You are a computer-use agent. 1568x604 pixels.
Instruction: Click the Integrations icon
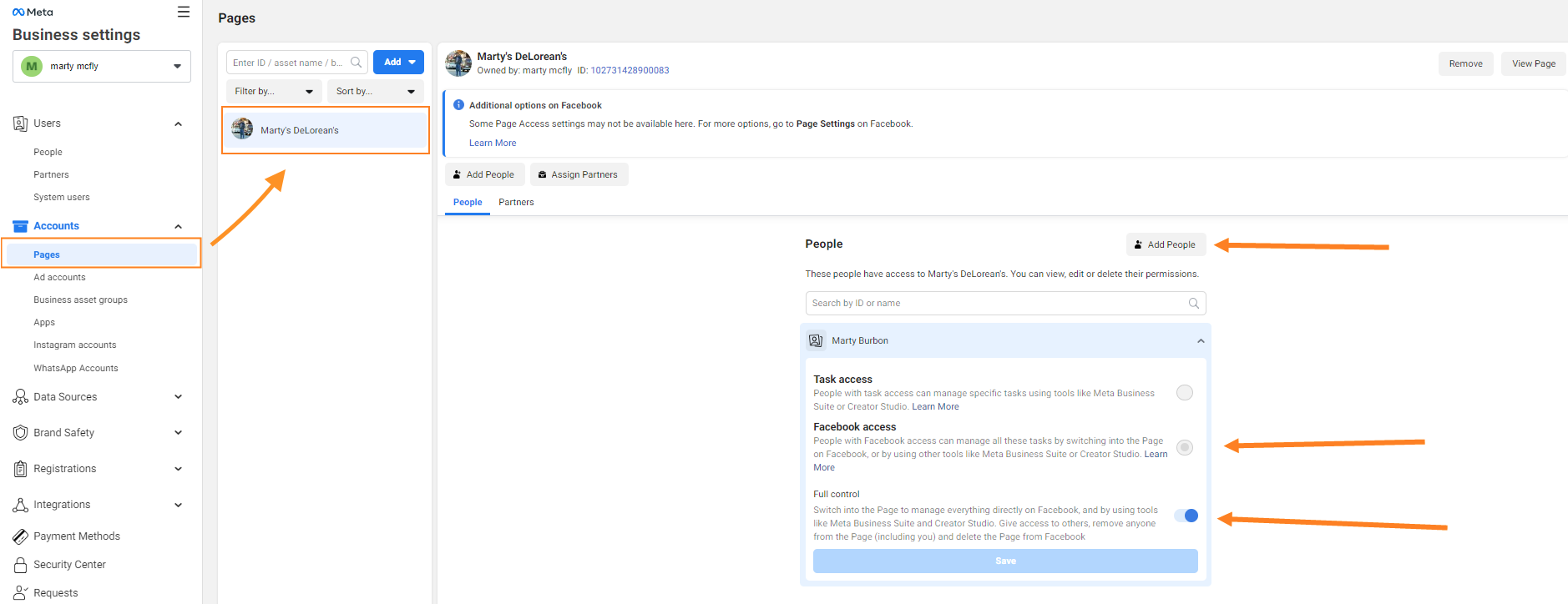[20, 505]
